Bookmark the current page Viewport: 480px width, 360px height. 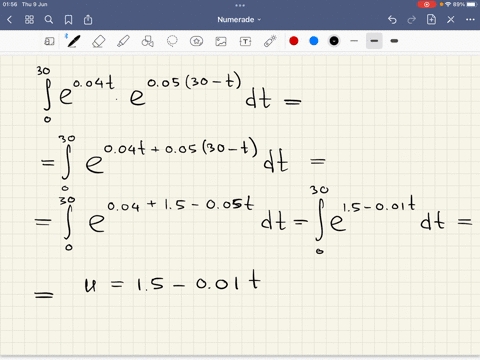[x=68, y=20]
